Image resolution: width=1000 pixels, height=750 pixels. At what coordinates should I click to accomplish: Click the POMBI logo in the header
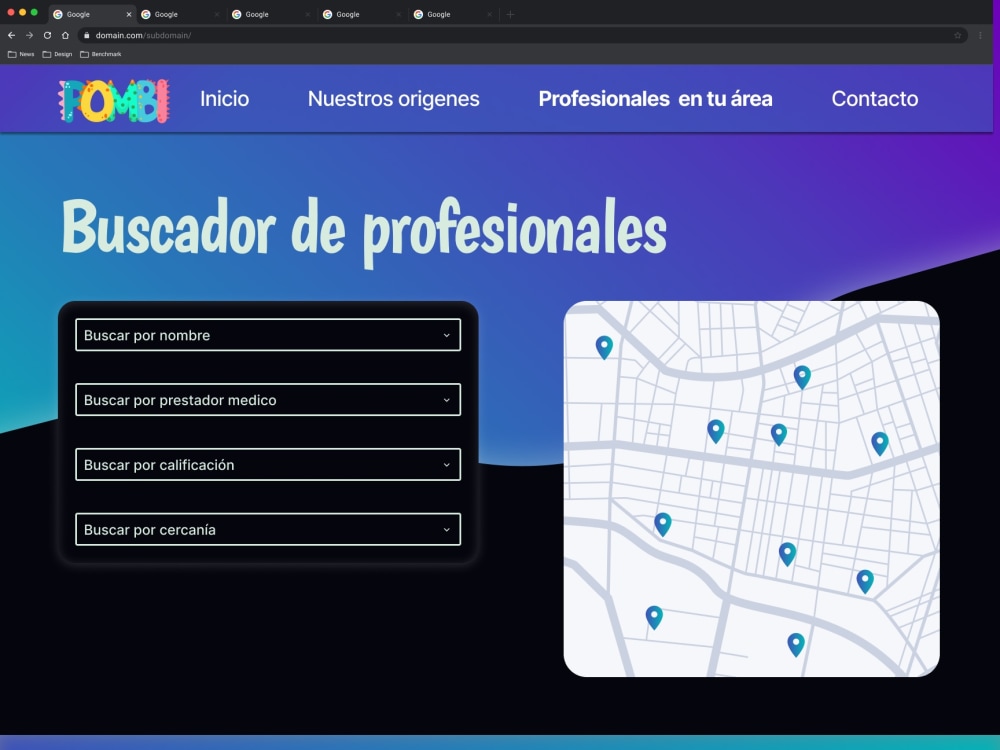tap(114, 101)
